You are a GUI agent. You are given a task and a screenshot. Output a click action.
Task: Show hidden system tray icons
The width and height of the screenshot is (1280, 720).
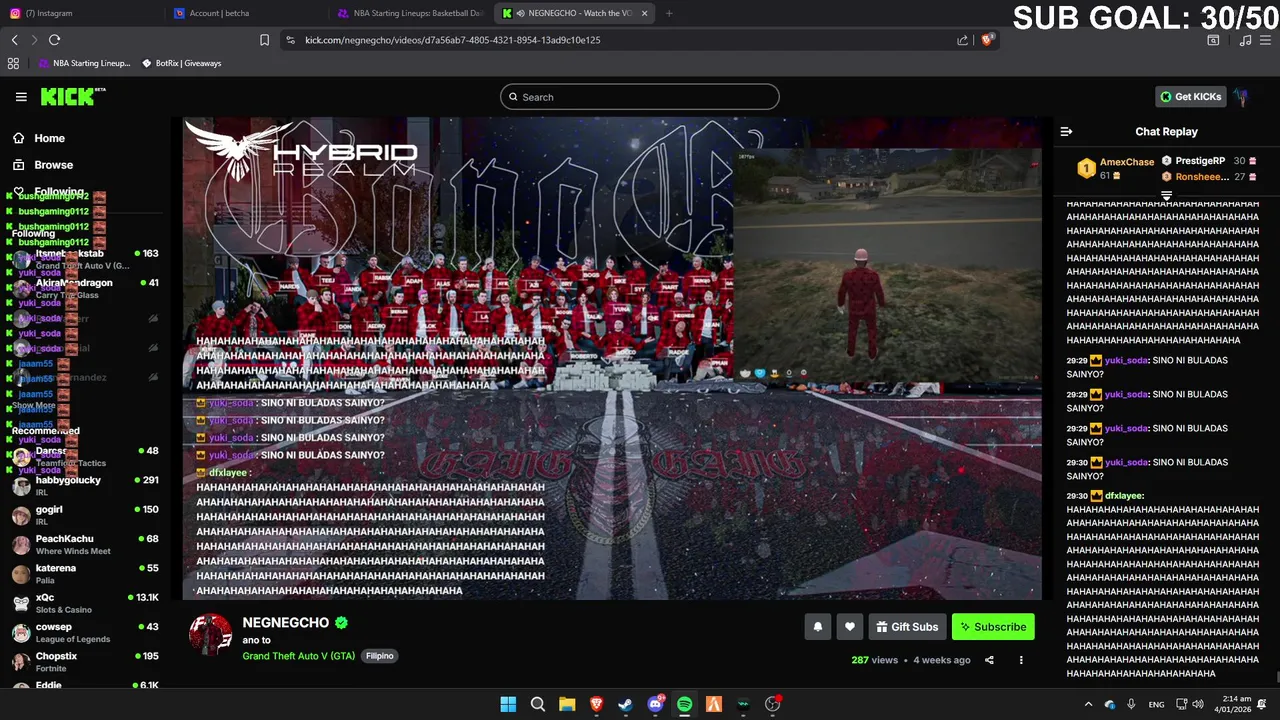pyautogui.click(x=1088, y=704)
